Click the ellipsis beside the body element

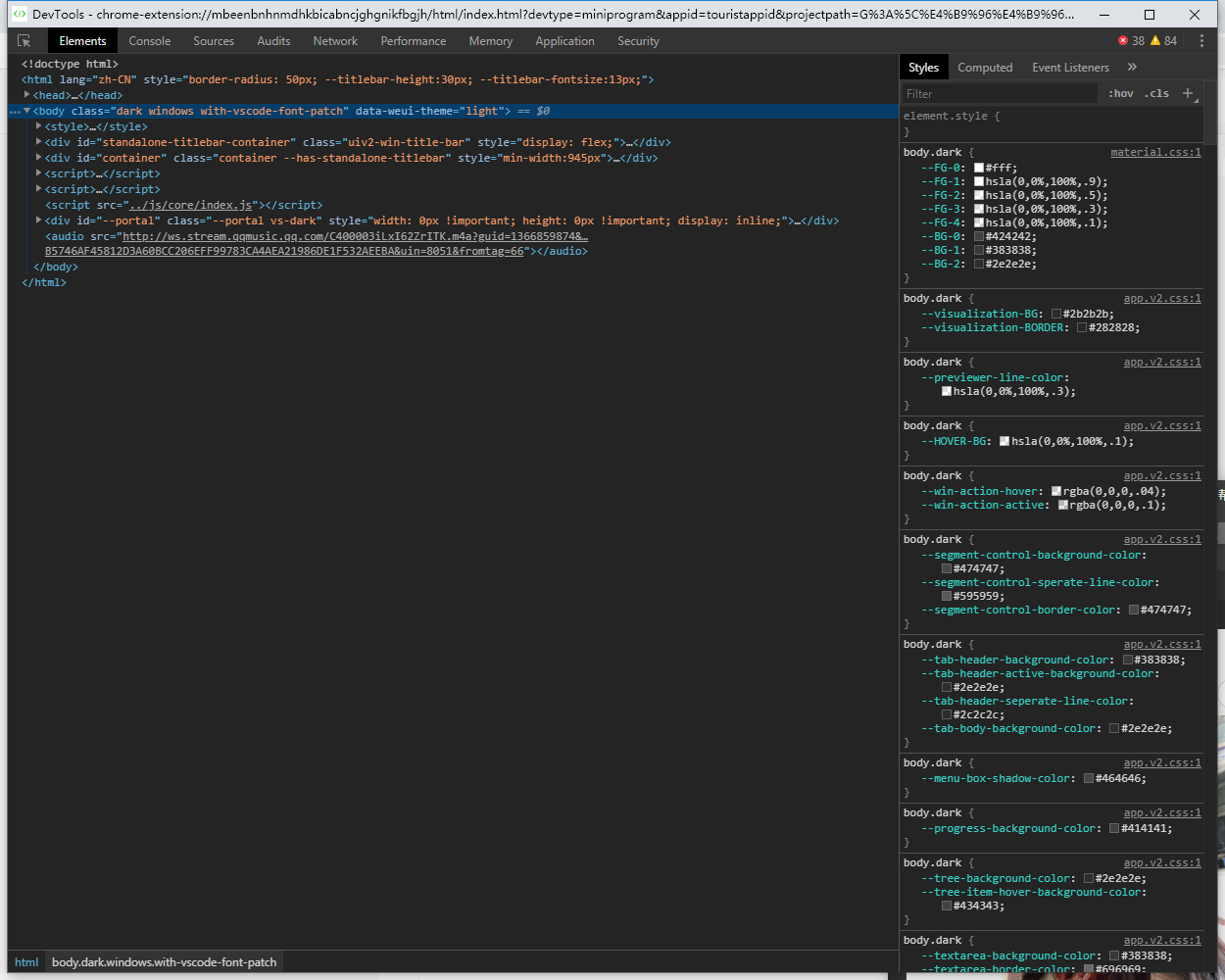(15, 112)
